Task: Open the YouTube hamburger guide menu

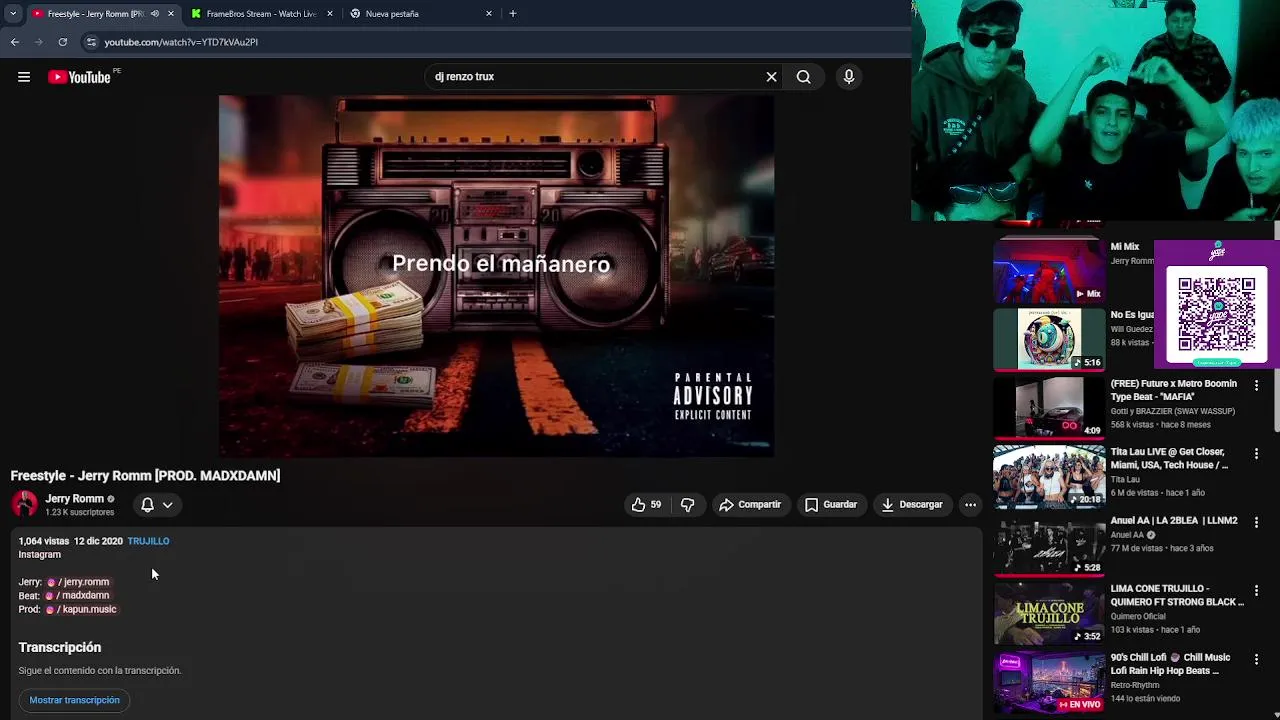Action: pos(24,77)
